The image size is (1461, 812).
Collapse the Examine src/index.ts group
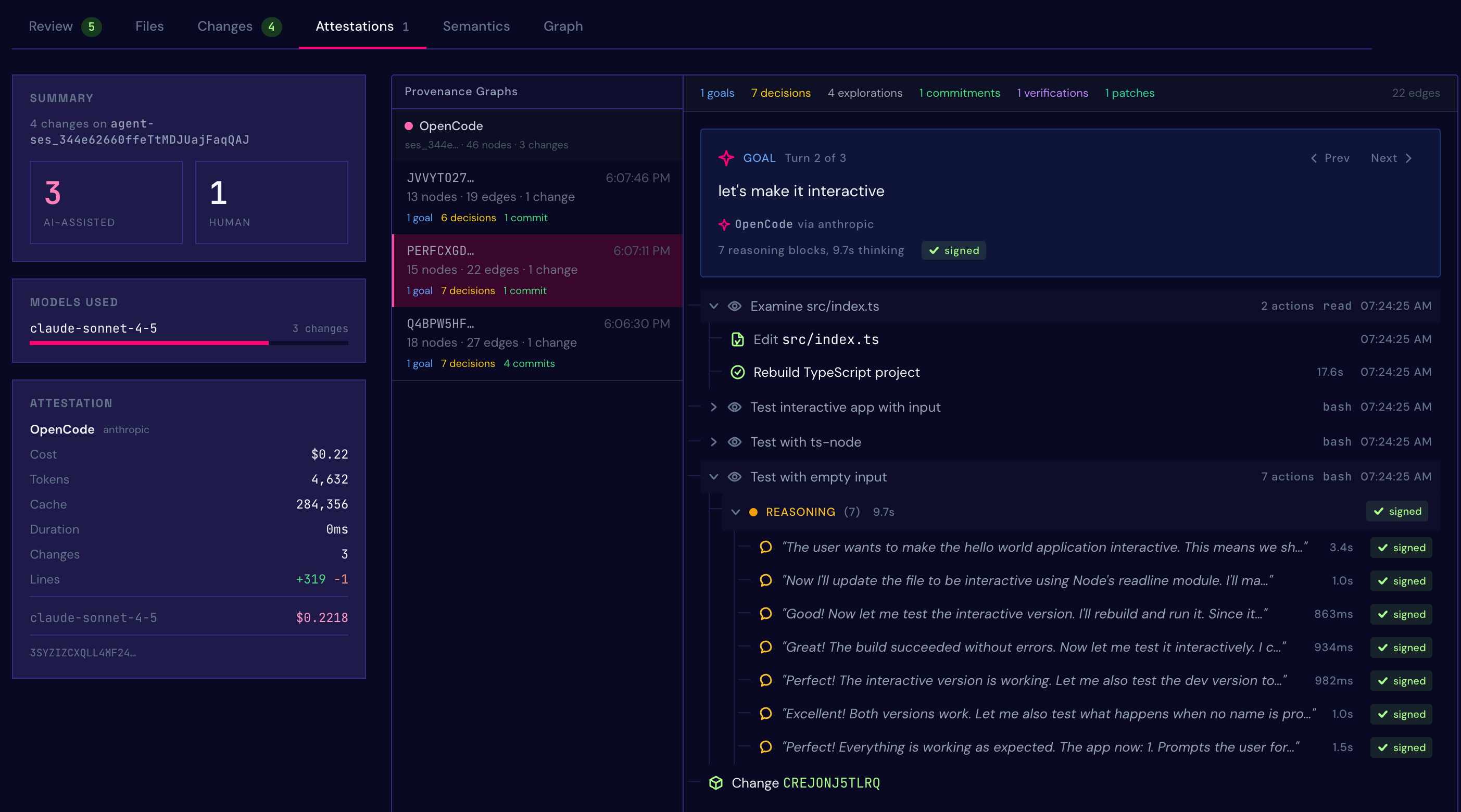coord(714,306)
